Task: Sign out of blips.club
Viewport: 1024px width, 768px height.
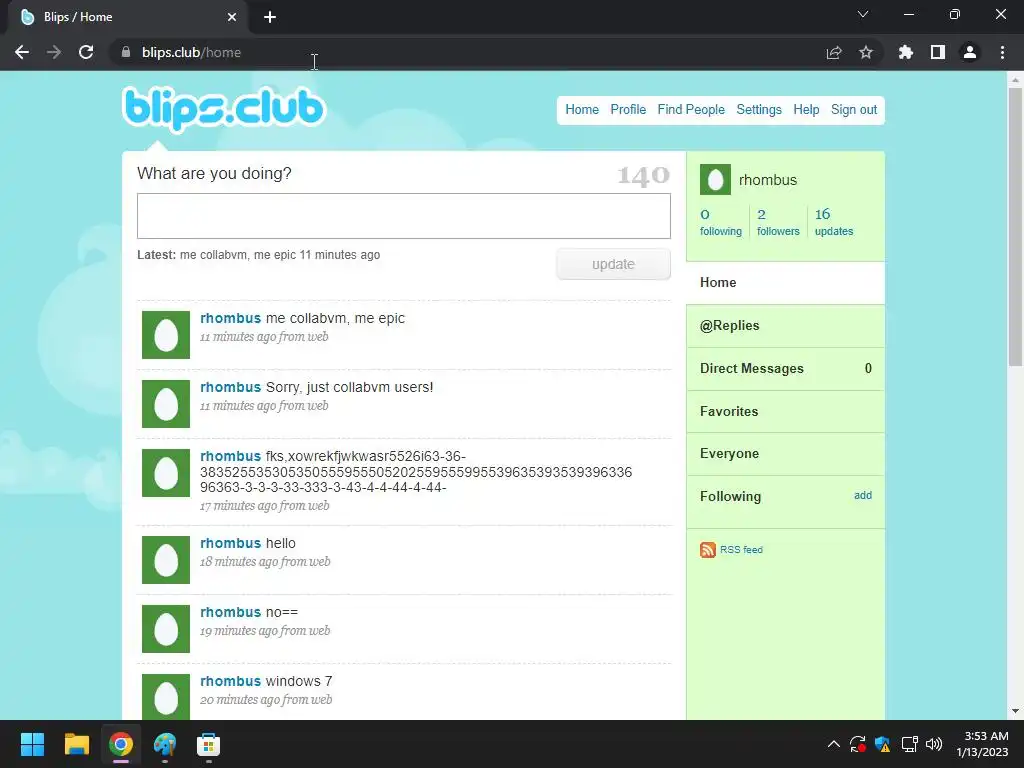Action: 854,110
